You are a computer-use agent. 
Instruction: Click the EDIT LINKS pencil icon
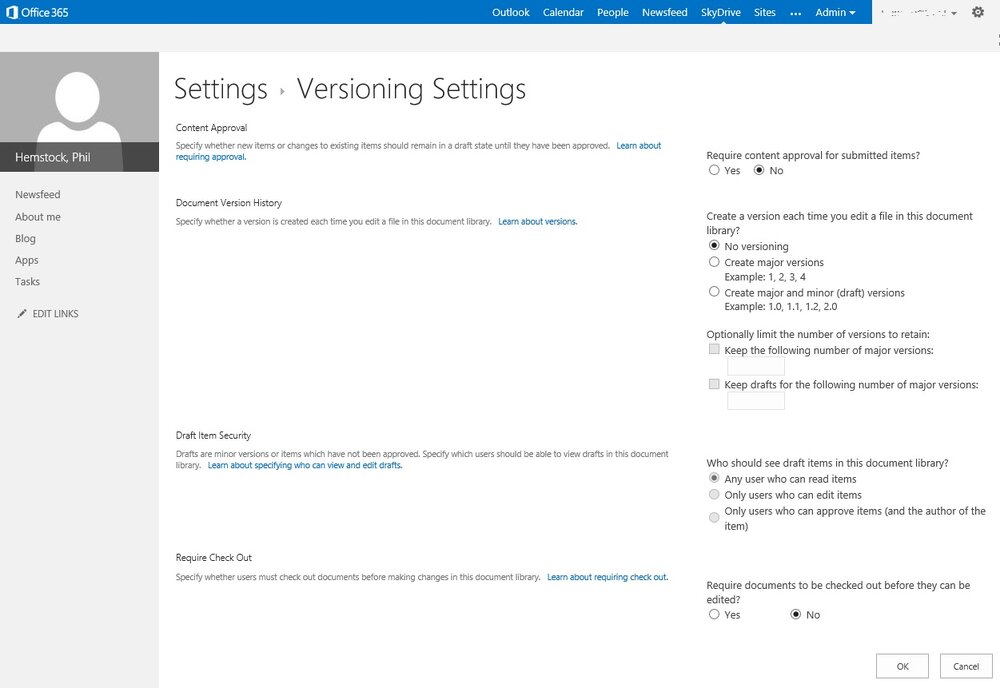point(22,313)
